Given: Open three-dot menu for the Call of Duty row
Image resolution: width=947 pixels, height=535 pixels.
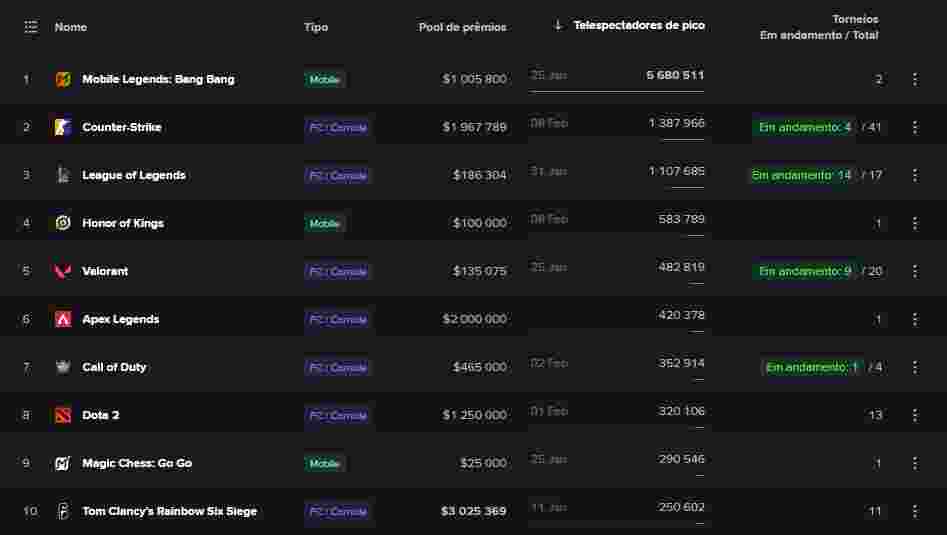Looking at the screenshot, I should coord(914,367).
